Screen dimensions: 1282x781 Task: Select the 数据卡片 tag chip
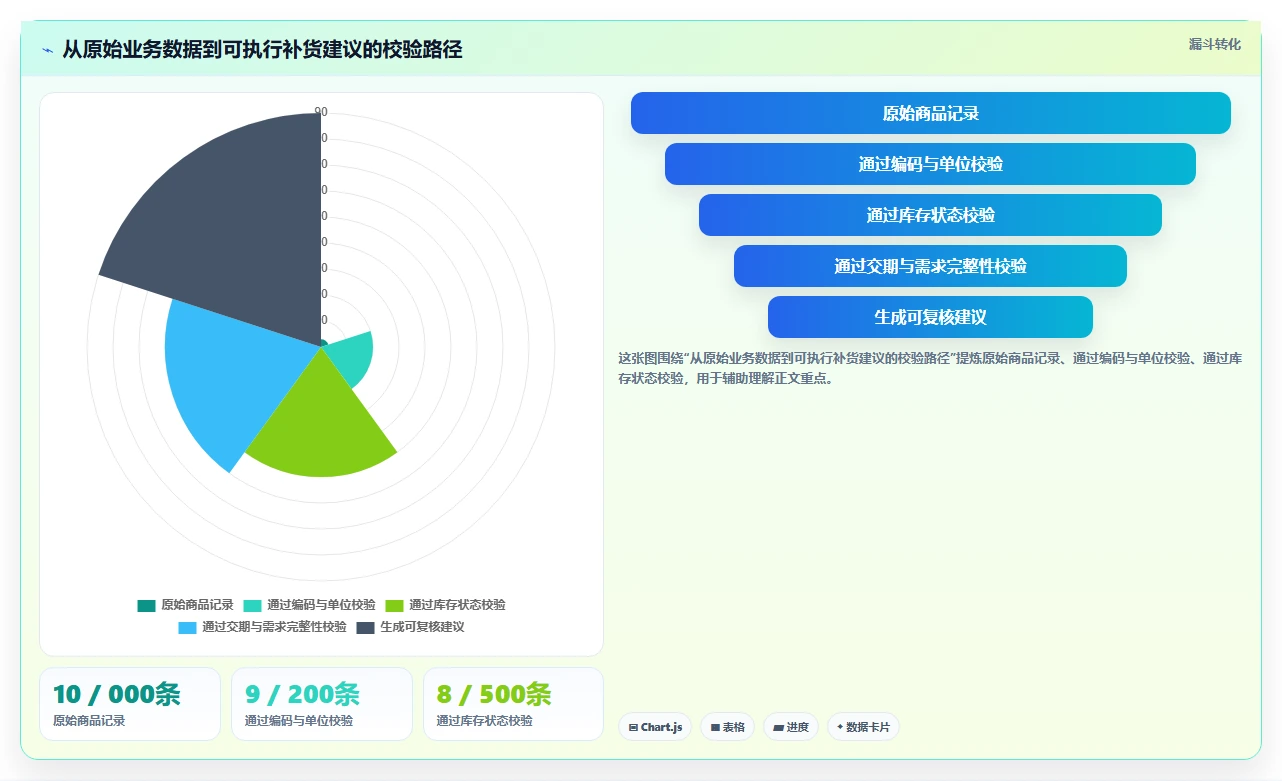click(x=863, y=727)
